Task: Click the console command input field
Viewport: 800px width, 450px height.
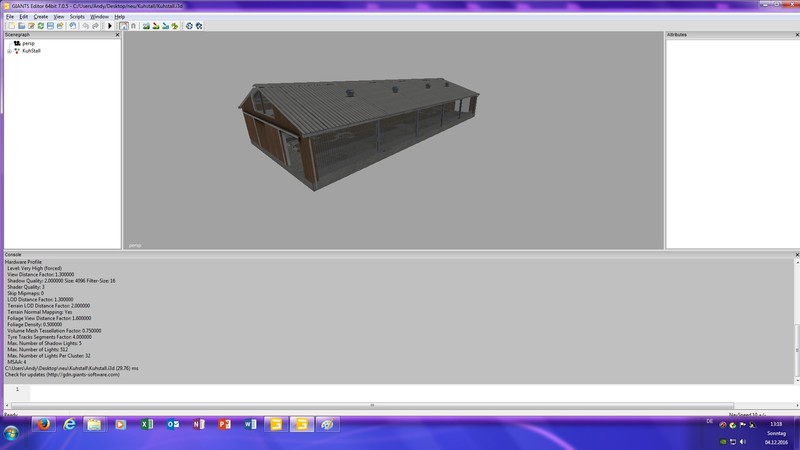Action: (400, 391)
